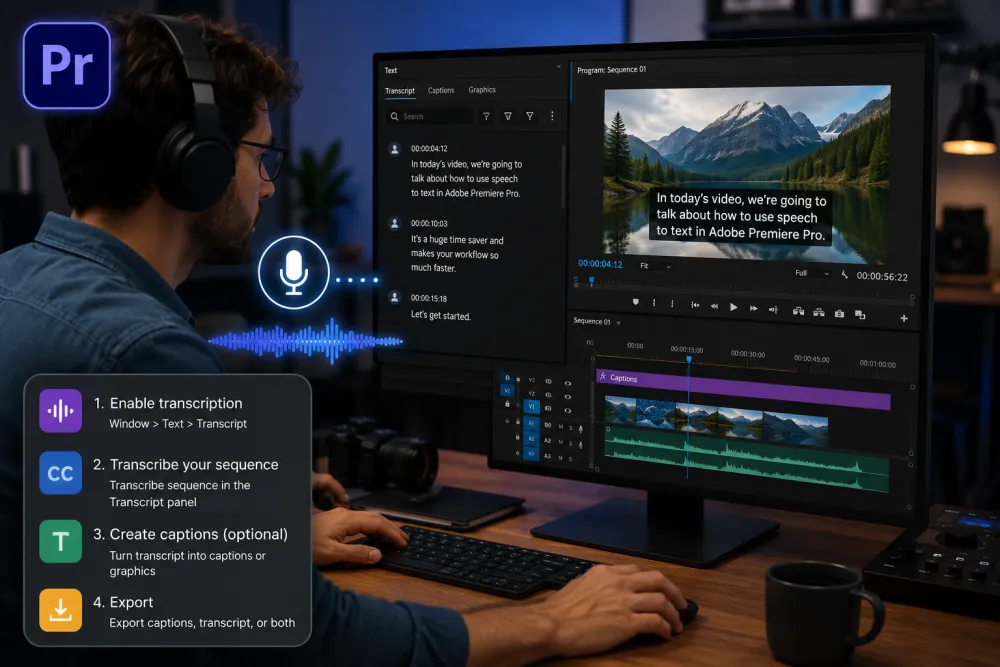Mute audio track A1 with M button
Screen dimensions: 1000x667
[x=561, y=427]
